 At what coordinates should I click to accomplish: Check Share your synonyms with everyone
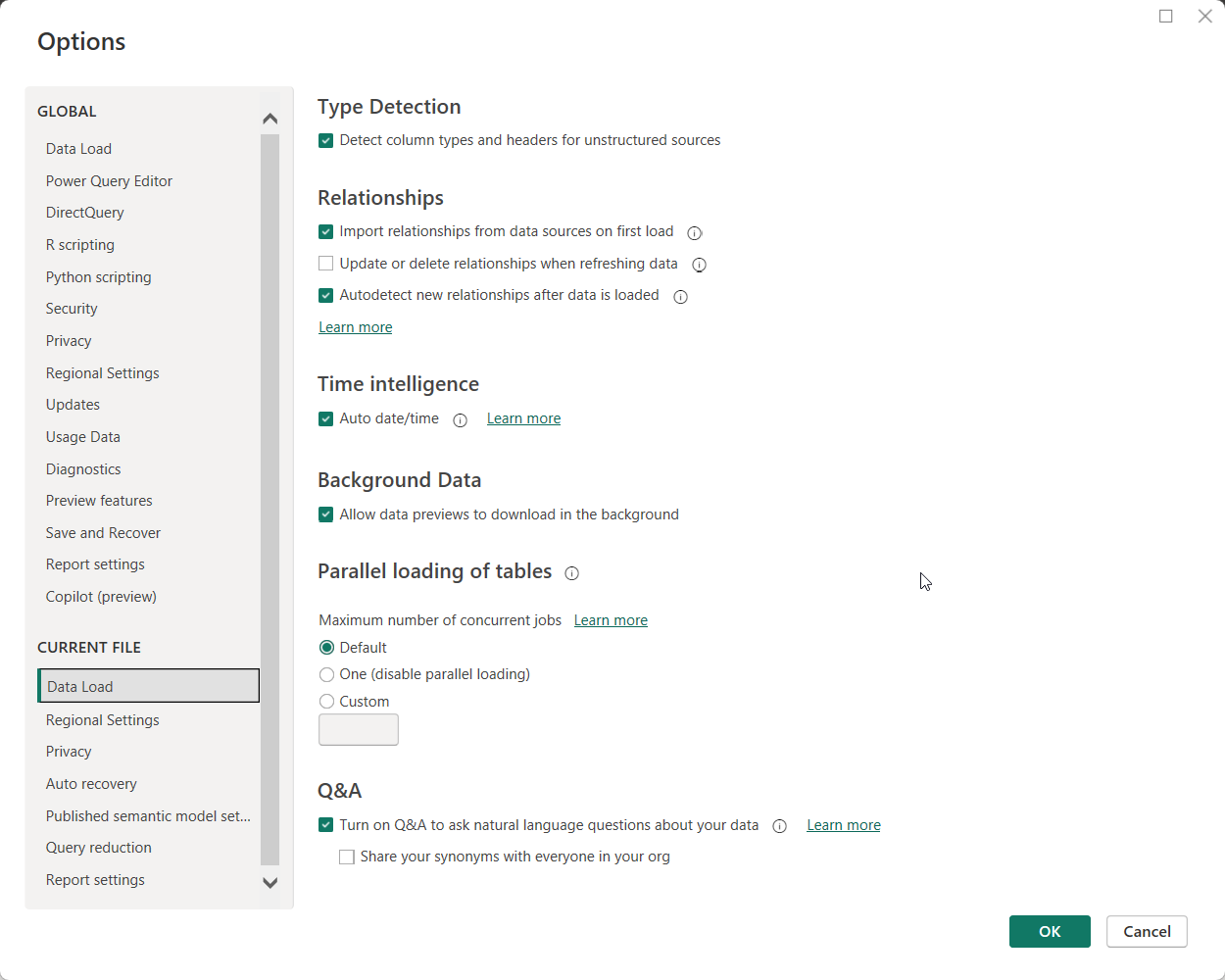(347, 857)
